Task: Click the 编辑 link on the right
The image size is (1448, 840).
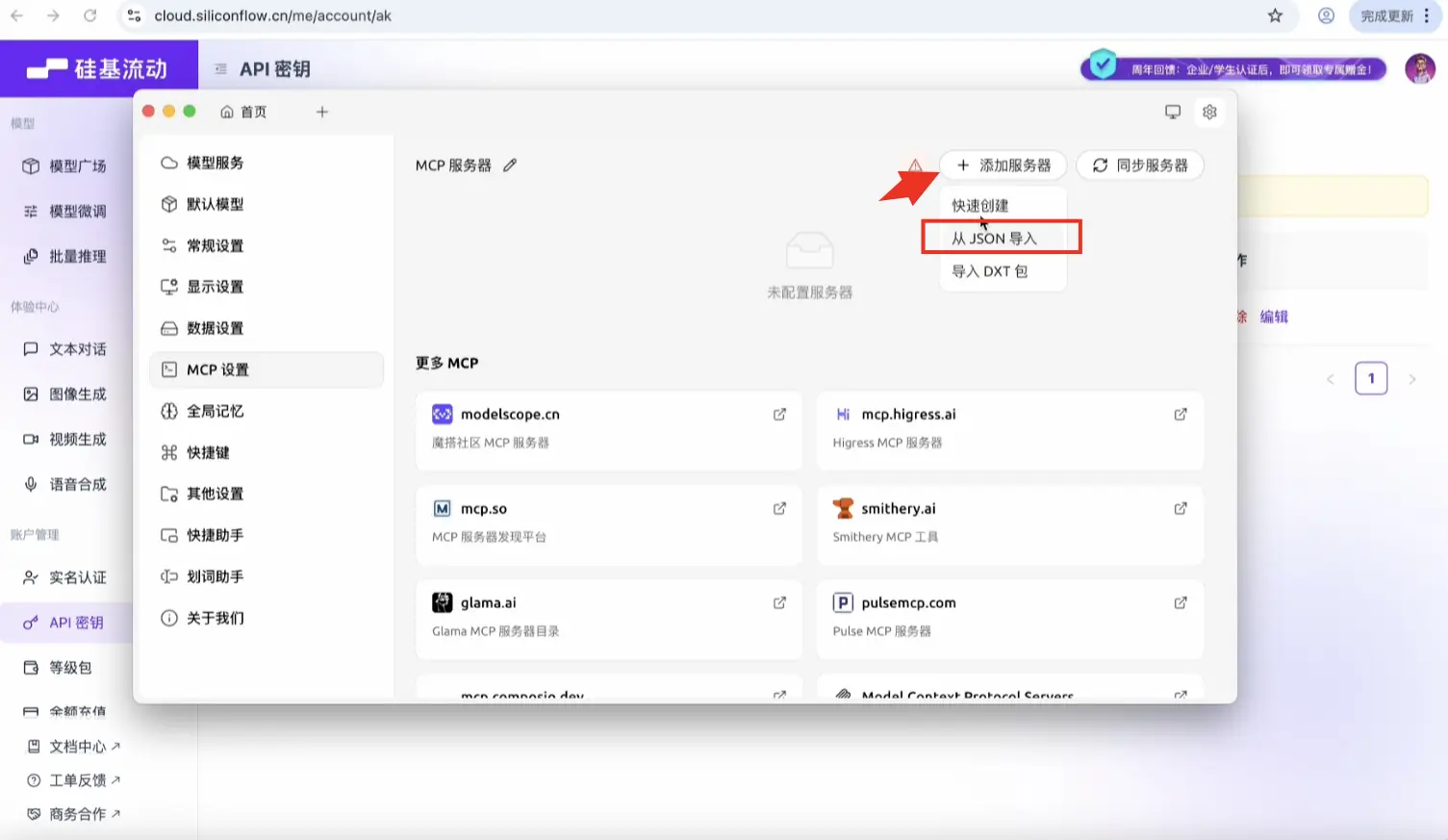Action: pos(1274,317)
